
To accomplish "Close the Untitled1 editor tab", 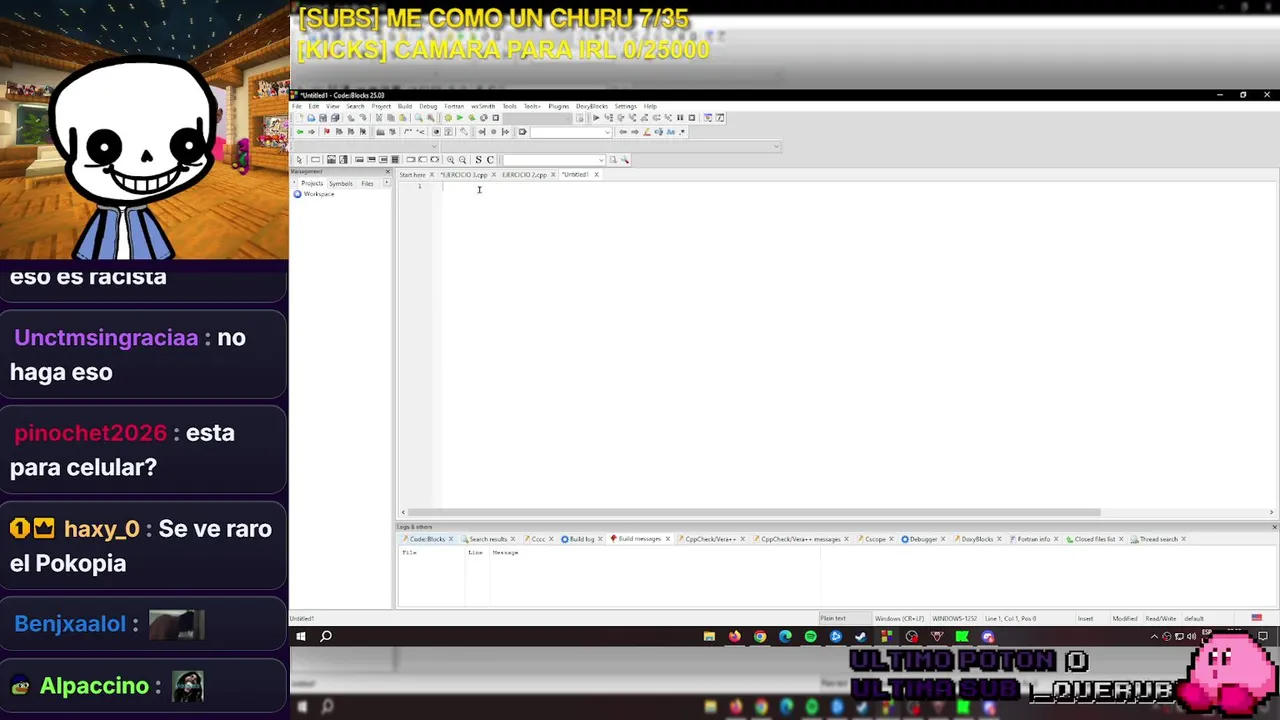I will point(597,175).
